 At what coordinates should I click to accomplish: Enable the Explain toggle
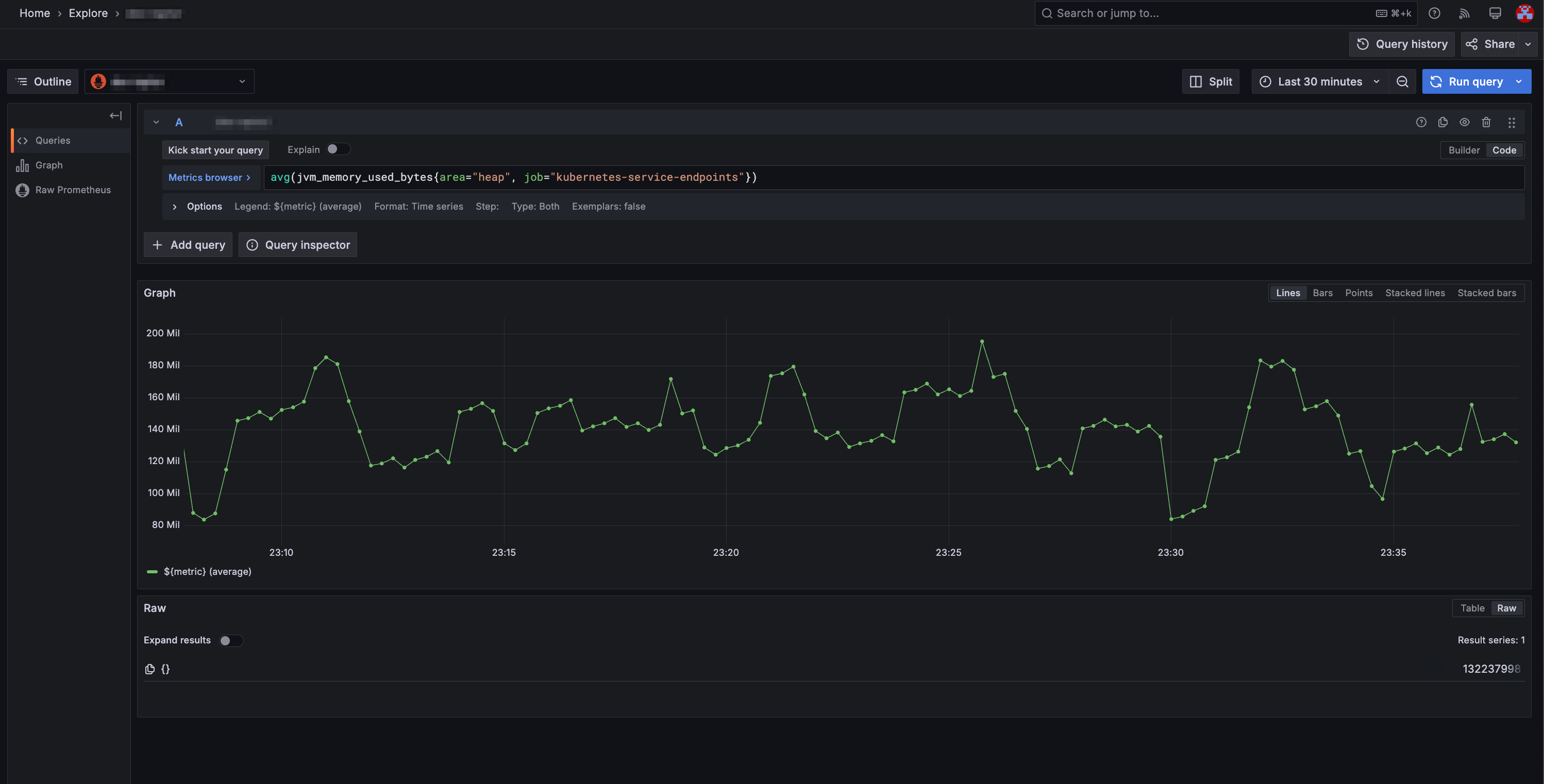338,149
